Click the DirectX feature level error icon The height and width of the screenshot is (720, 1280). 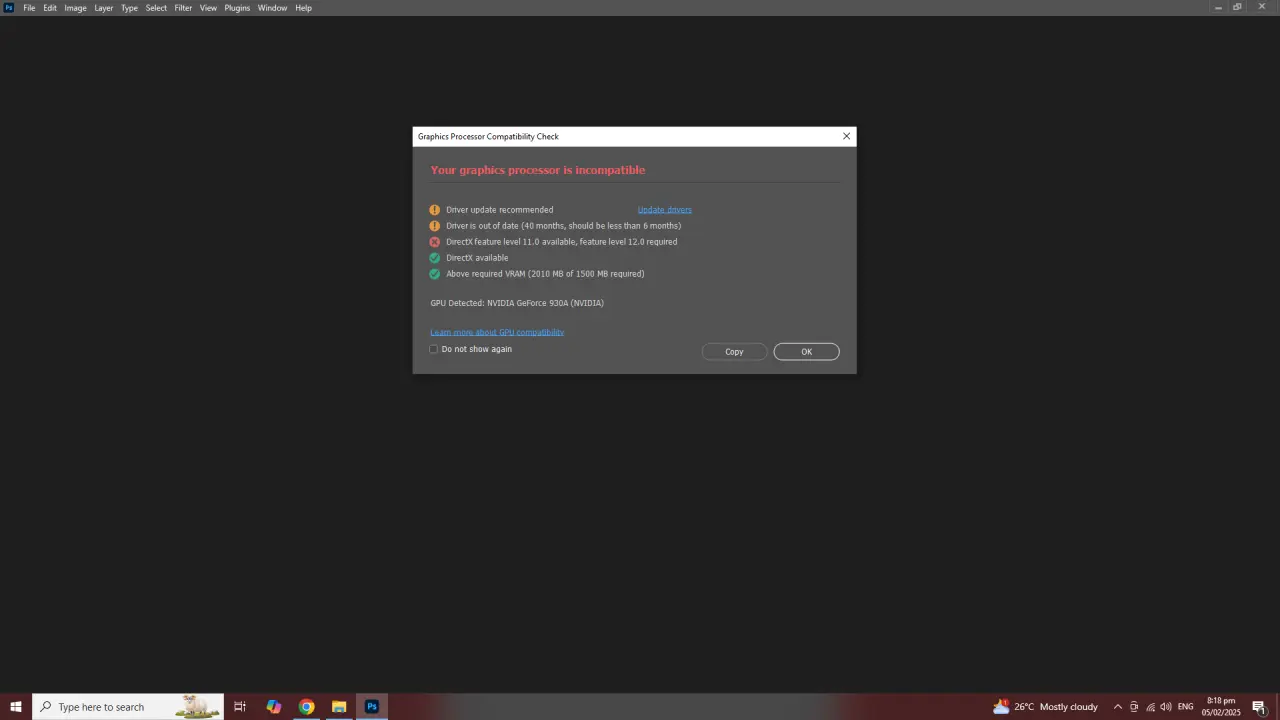tap(435, 242)
